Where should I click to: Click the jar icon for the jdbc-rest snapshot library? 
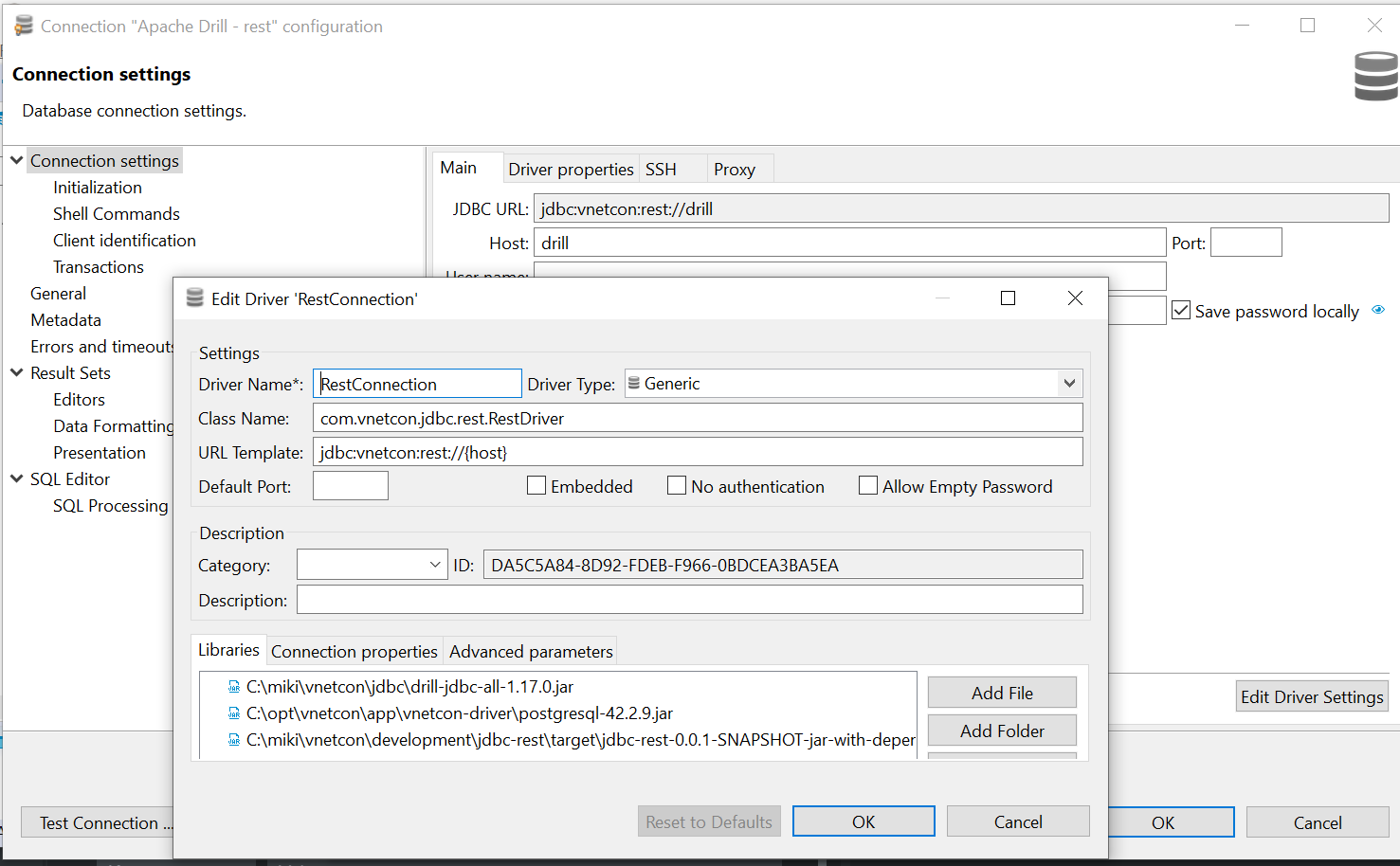pyautogui.click(x=234, y=740)
